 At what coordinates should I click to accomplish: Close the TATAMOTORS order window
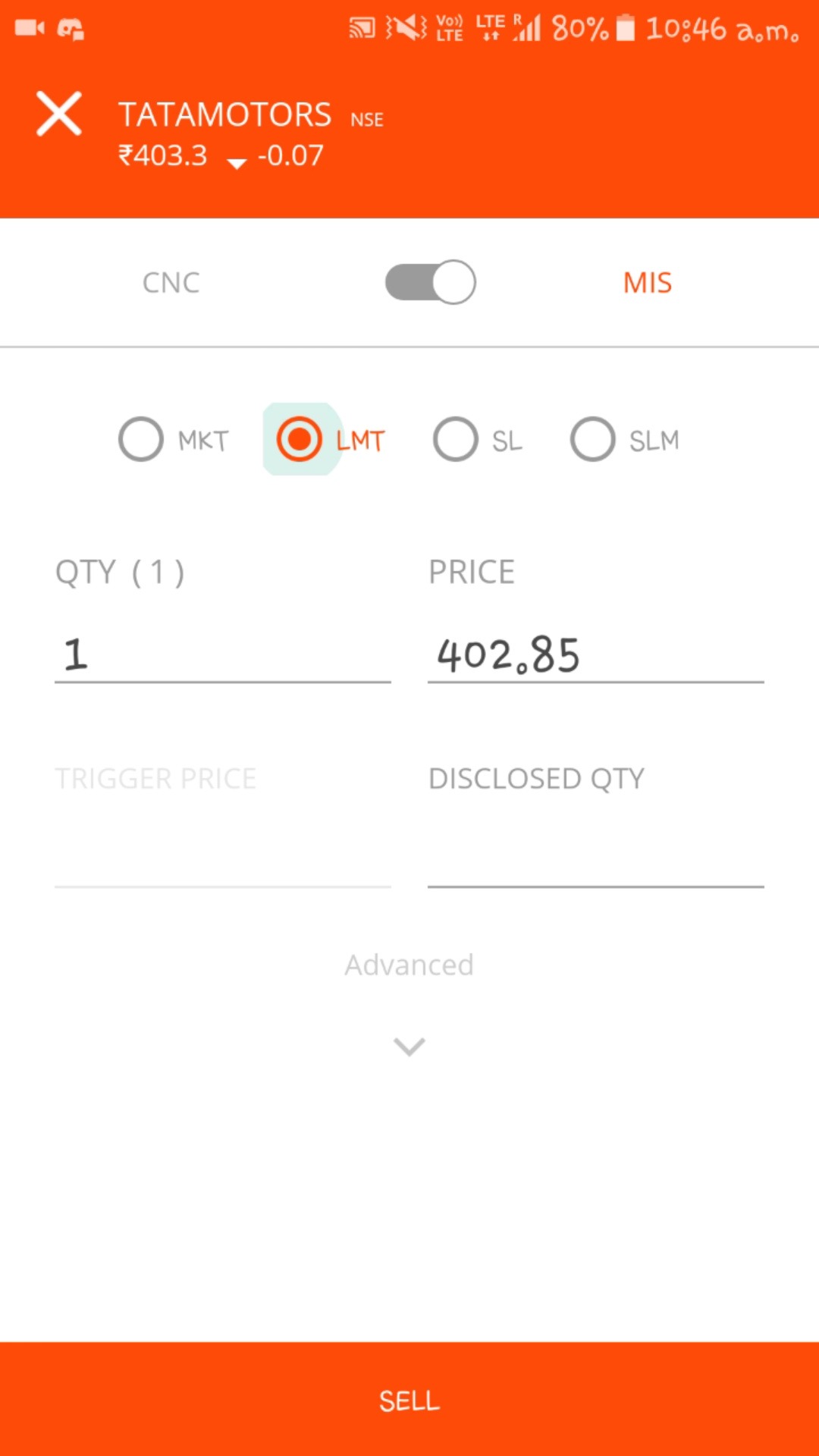point(59,115)
